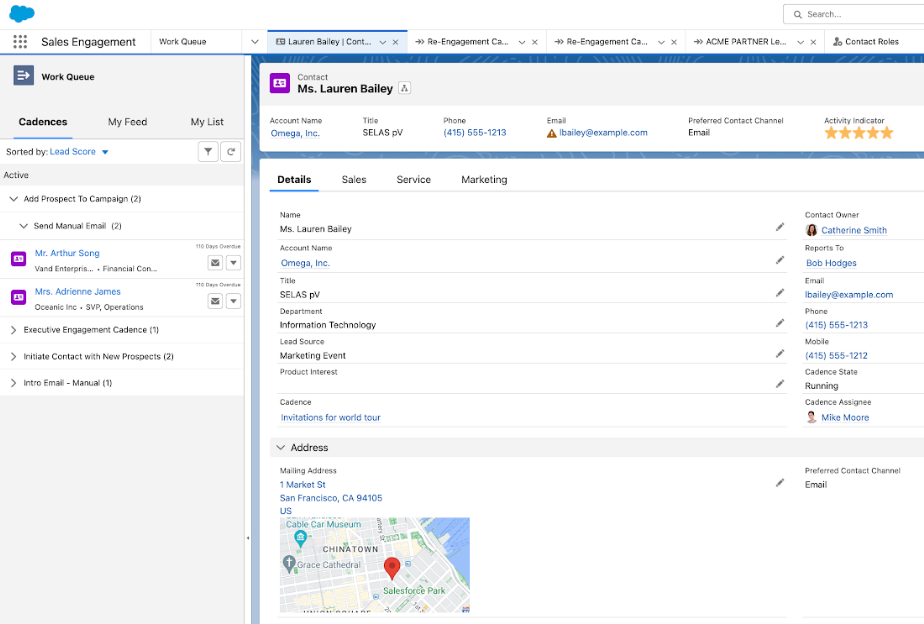Viewport: 924px width, 624px height.
Task: Edit the Mailing Address pencil icon
Action: (780, 483)
